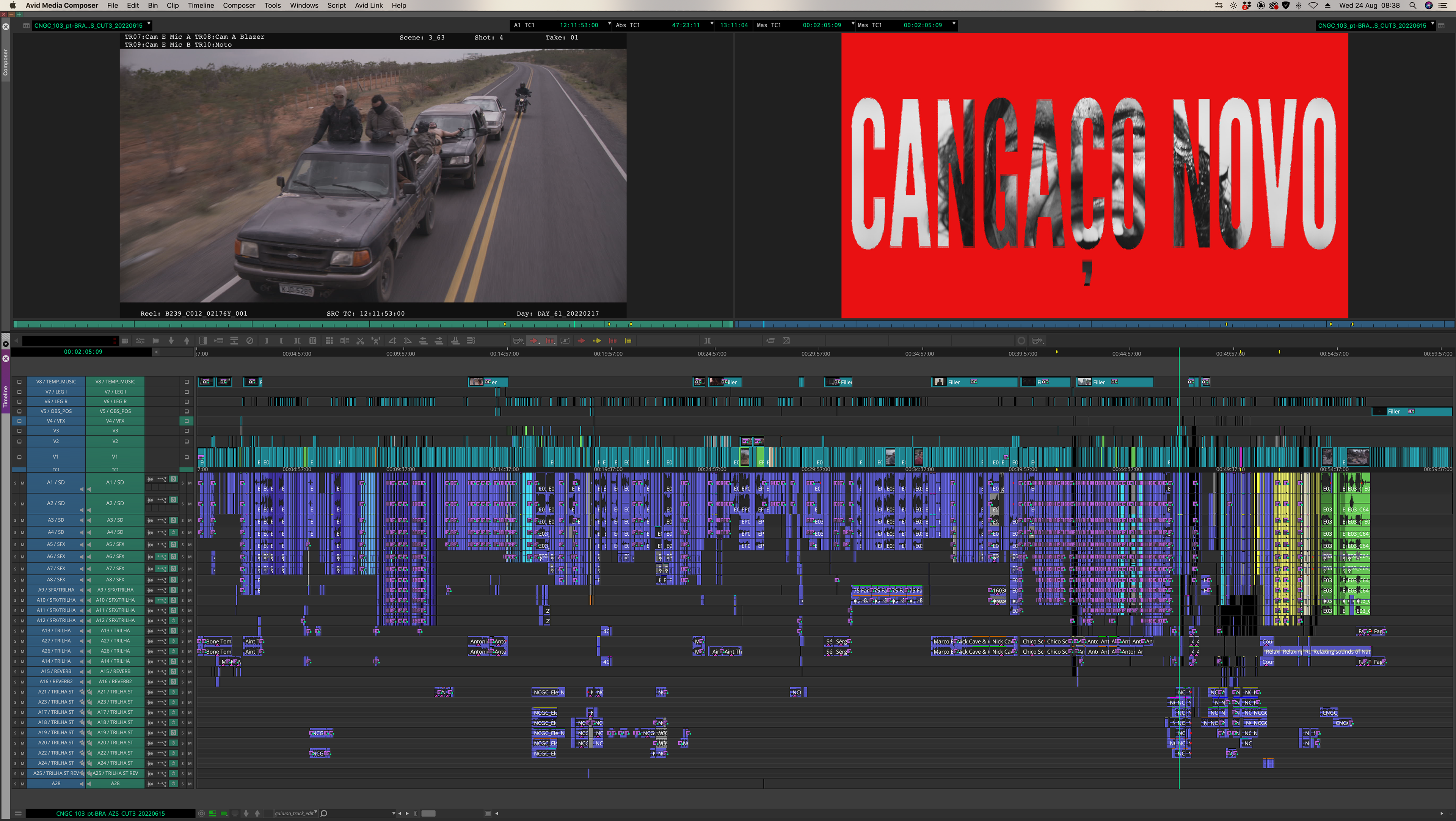Select the A27 / TRILHA source track button
The width and height of the screenshot is (1456, 821).
[55, 641]
